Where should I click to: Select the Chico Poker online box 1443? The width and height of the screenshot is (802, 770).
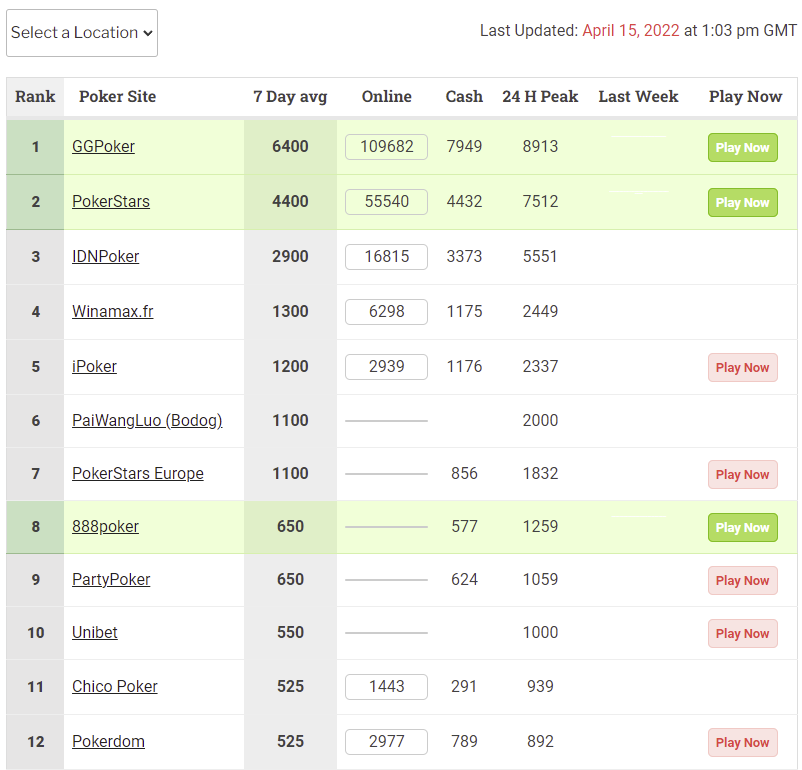click(386, 687)
